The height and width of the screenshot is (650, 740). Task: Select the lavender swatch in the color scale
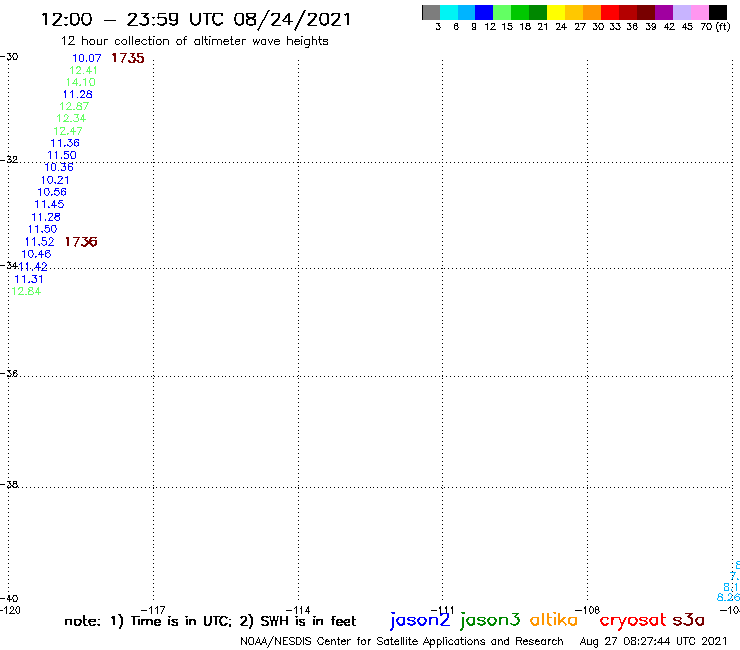[x=682, y=12]
